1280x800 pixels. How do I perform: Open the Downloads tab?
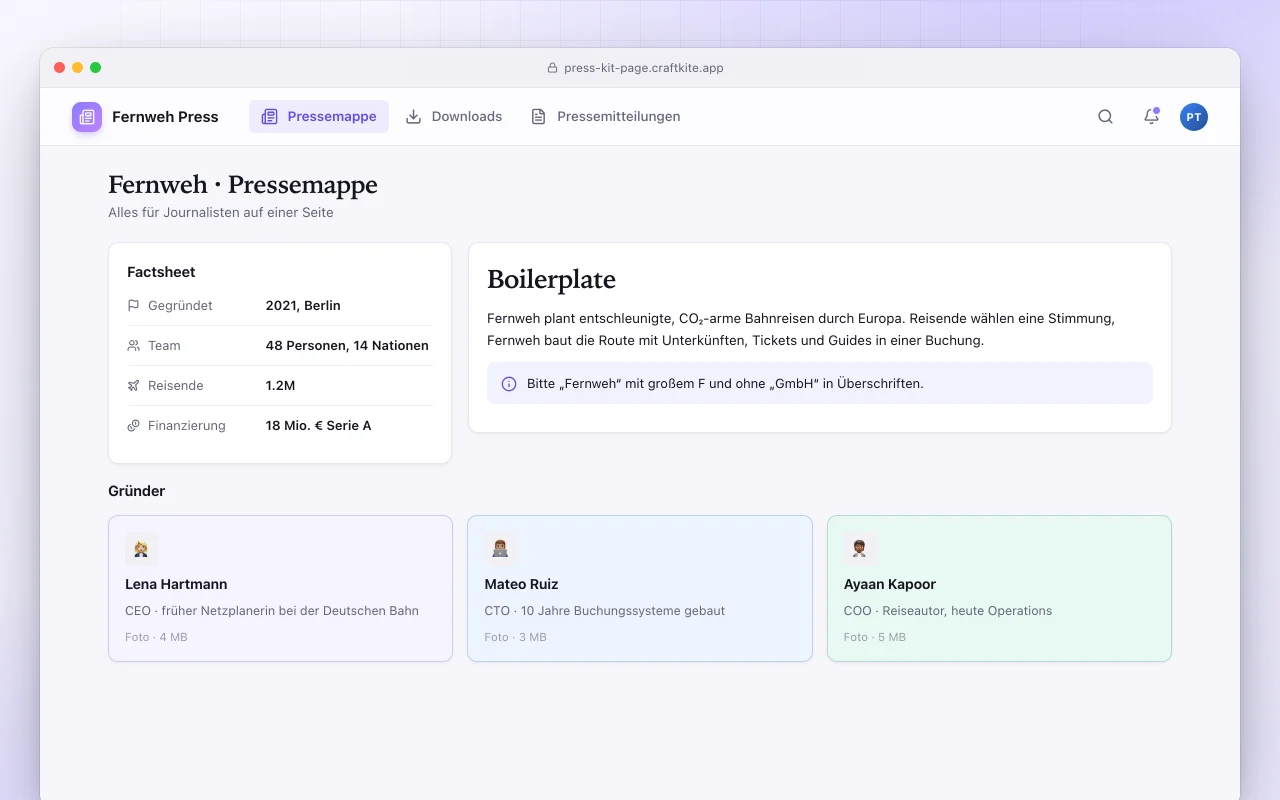(x=454, y=117)
